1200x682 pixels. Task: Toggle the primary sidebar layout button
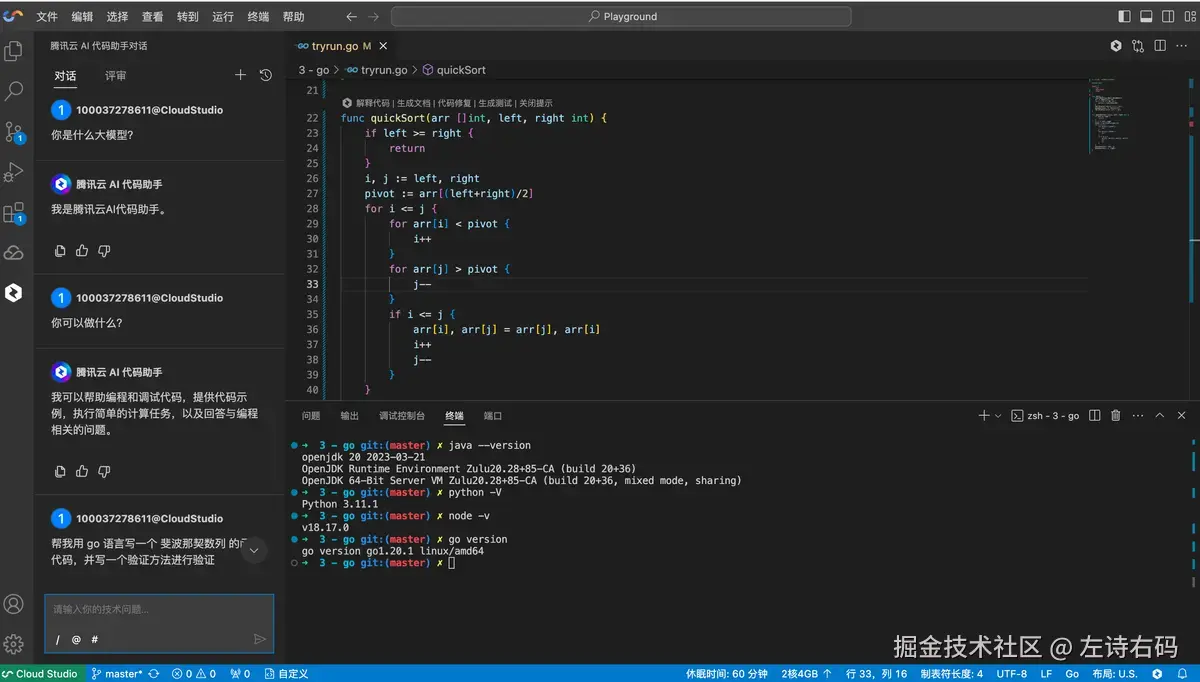coord(1125,17)
